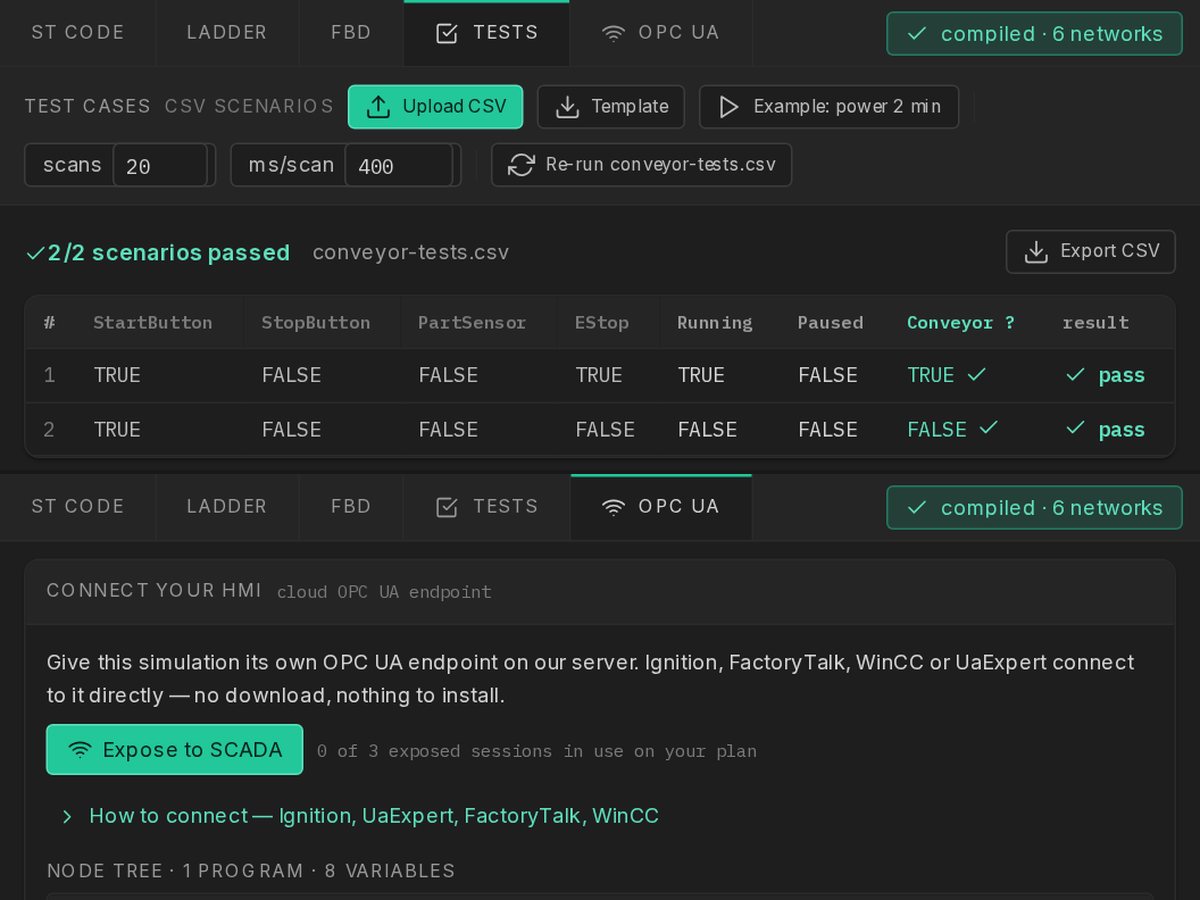The width and height of the screenshot is (1200, 900).
Task: Click the wifi icon on the active OPC UA tab
Action: (614, 507)
